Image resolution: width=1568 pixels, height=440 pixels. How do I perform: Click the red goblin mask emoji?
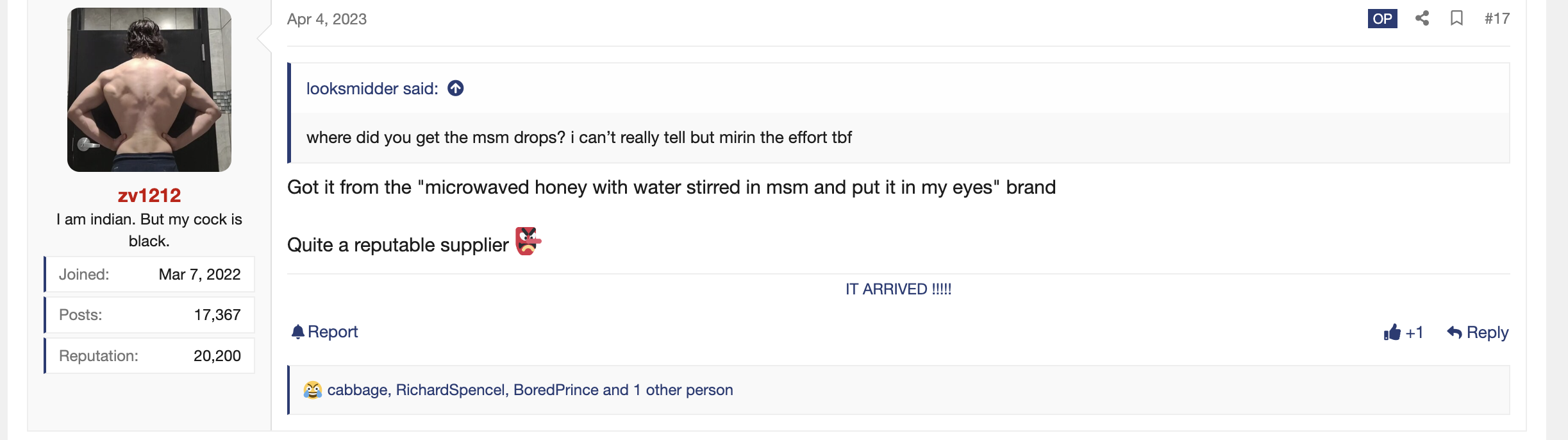point(528,242)
